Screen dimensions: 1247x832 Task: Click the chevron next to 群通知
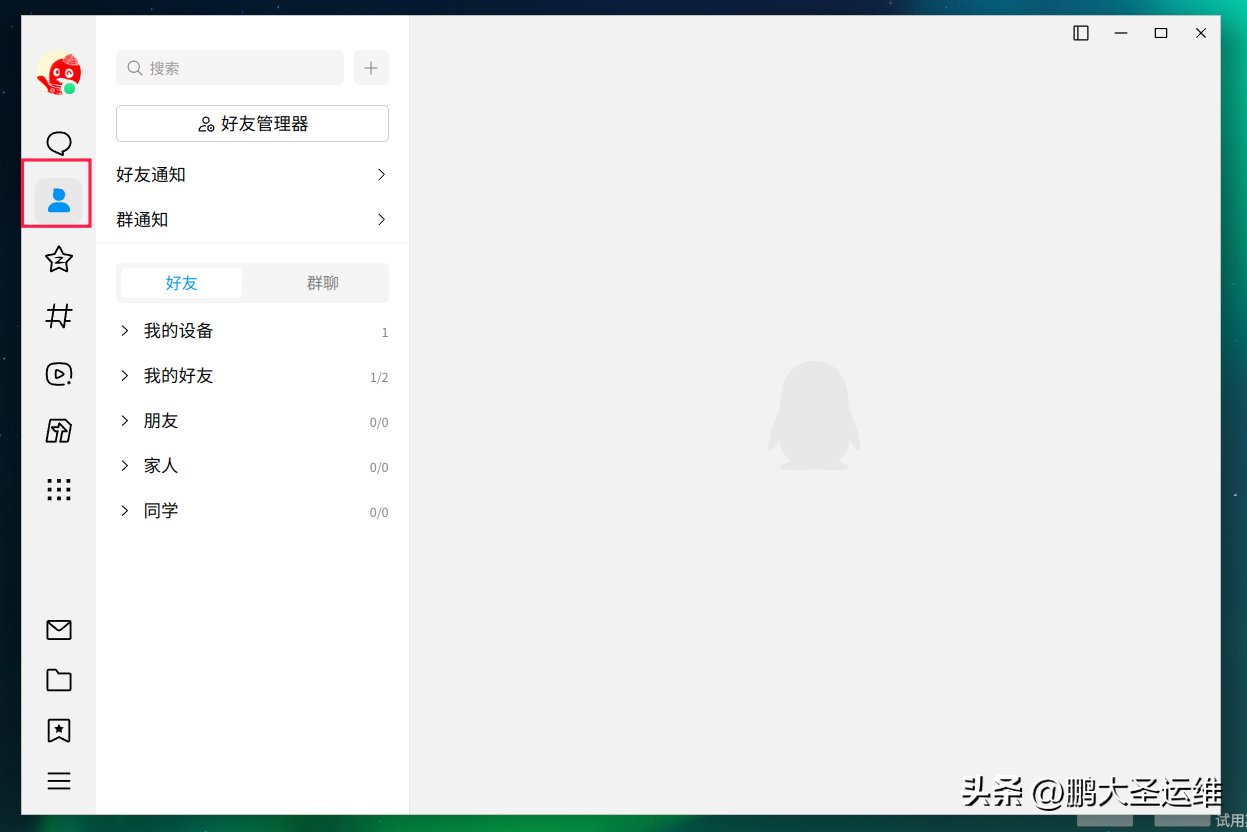click(381, 220)
